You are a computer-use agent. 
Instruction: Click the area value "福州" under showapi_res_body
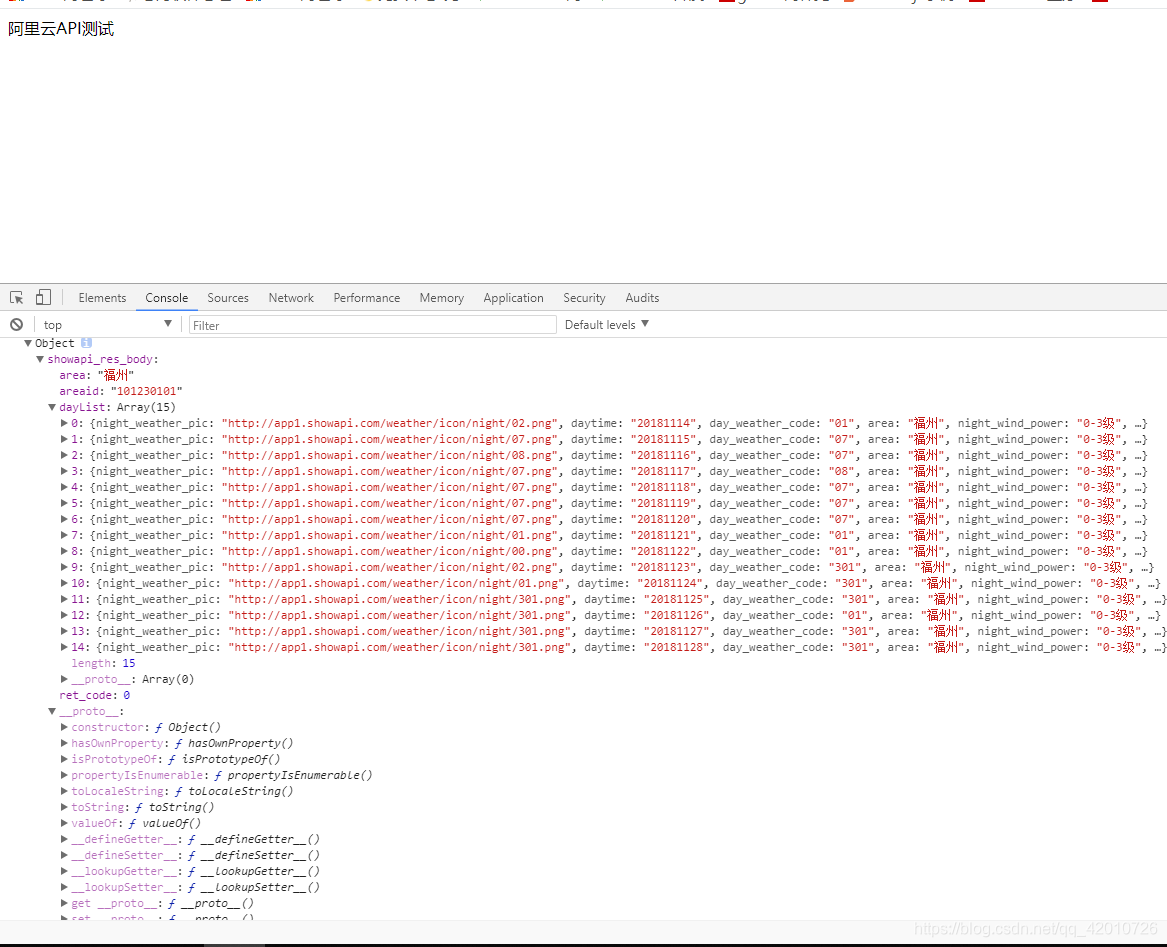tap(115, 375)
